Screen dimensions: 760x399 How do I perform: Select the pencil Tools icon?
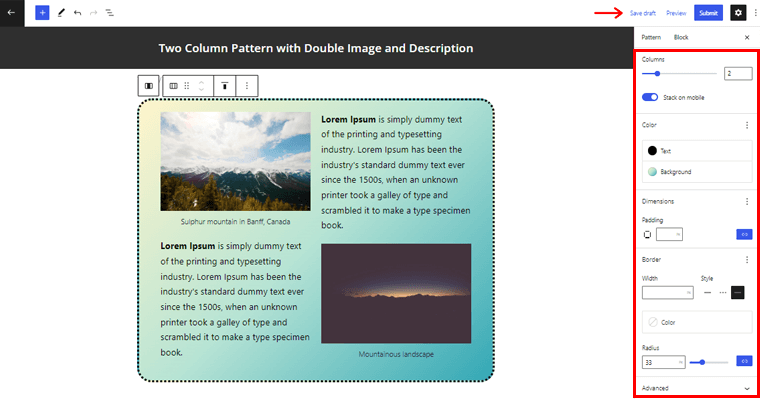[61, 13]
